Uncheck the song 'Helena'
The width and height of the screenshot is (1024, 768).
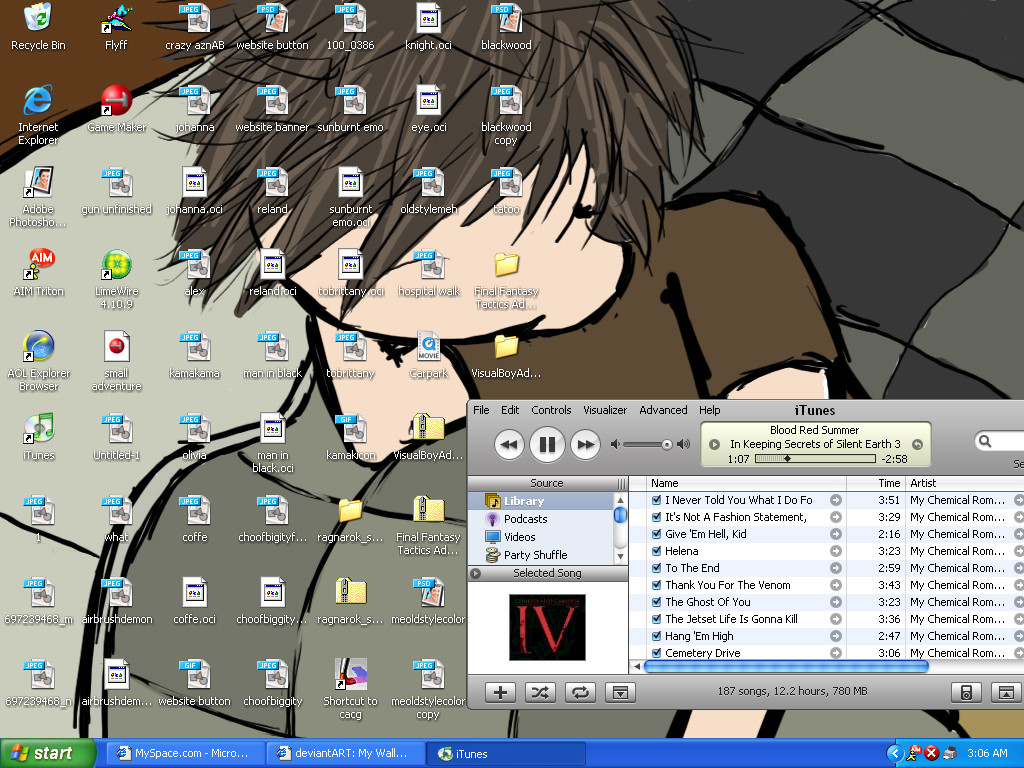click(x=657, y=551)
